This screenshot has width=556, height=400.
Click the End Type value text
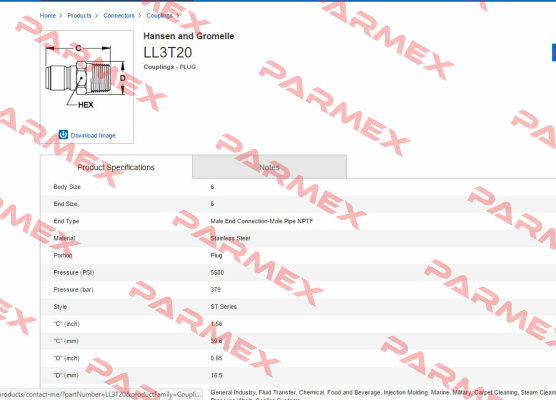click(262, 221)
